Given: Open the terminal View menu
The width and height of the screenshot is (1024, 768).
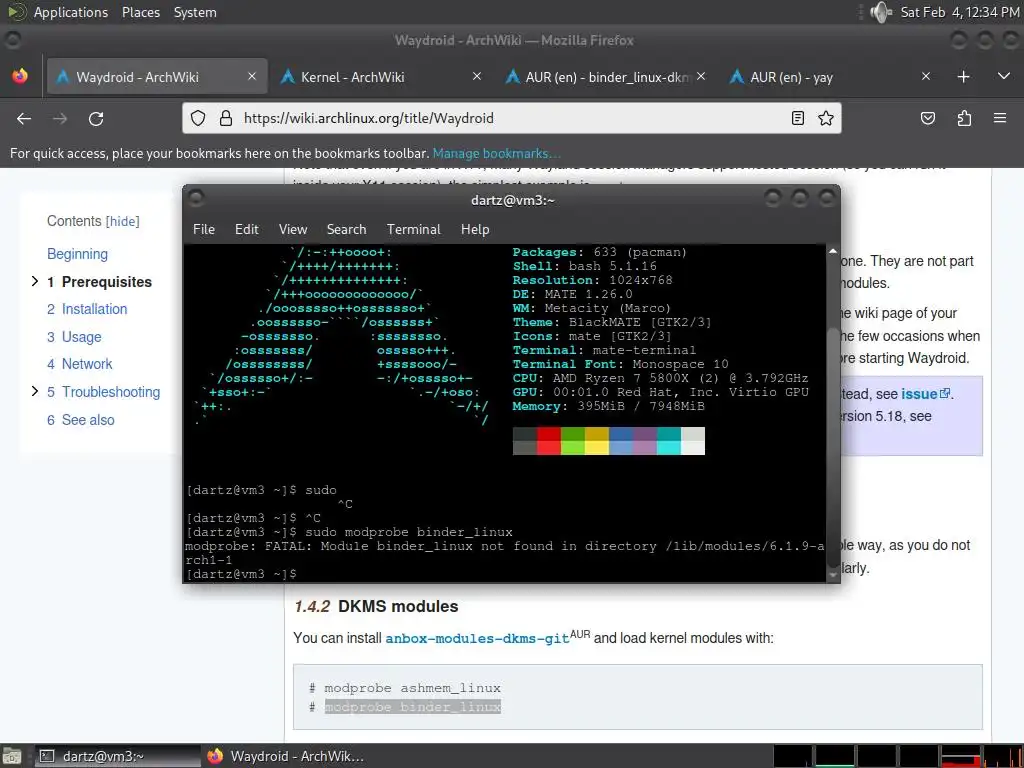Looking at the screenshot, I should click(293, 229).
